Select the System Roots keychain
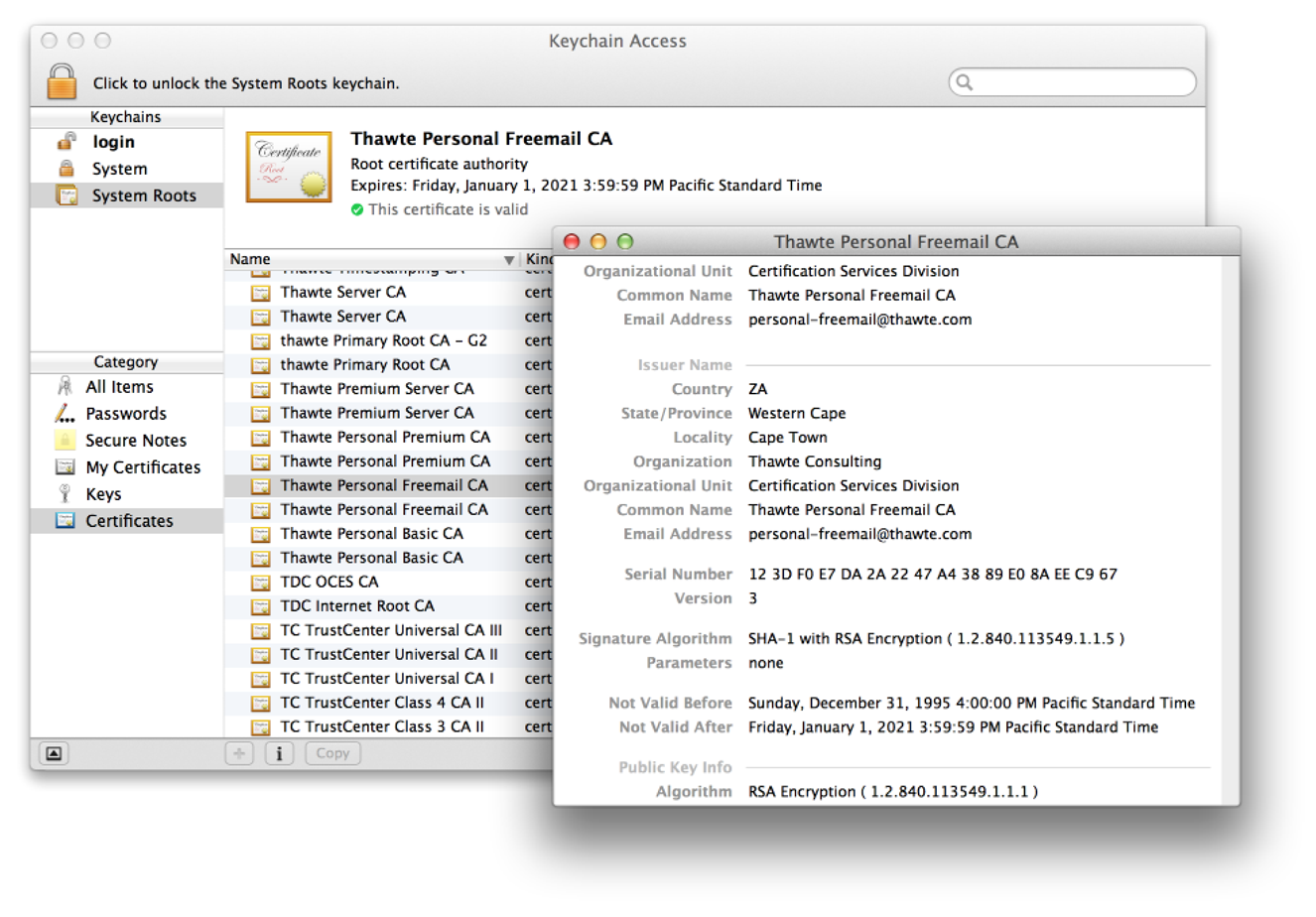The height and width of the screenshot is (917, 1316). coord(143,196)
